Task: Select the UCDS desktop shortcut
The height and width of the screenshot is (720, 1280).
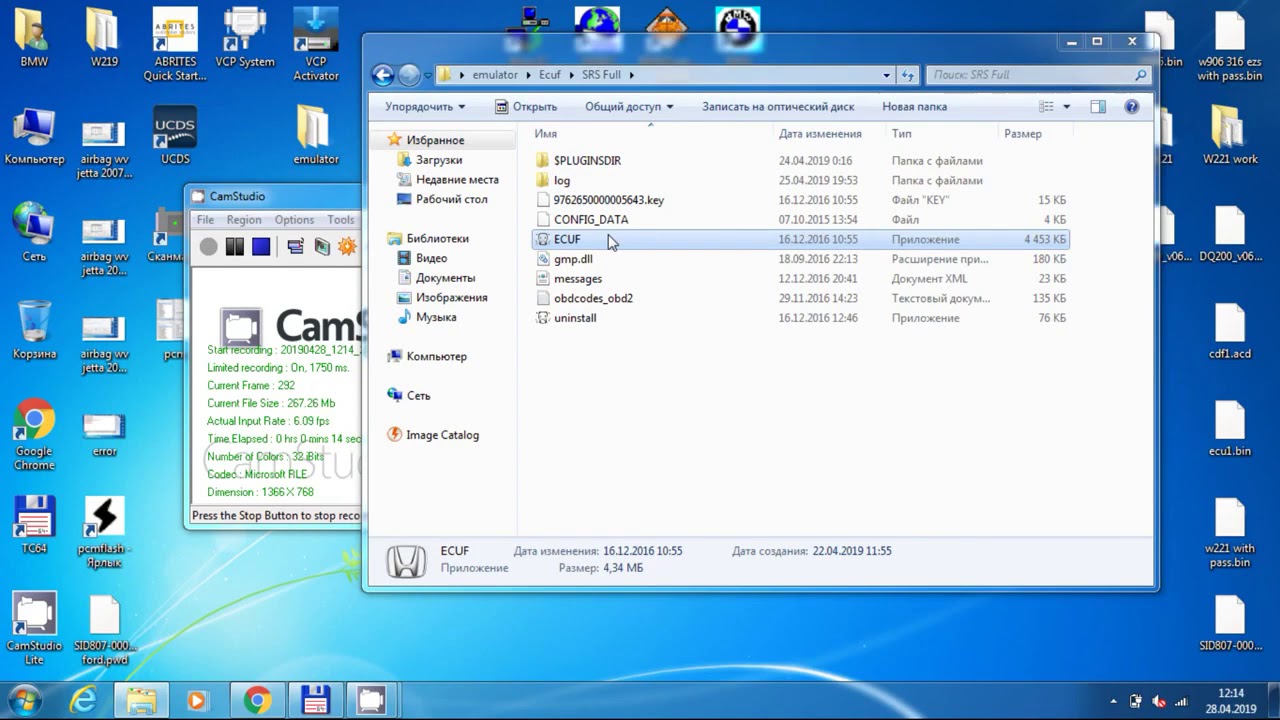Action: (x=175, y=137)
